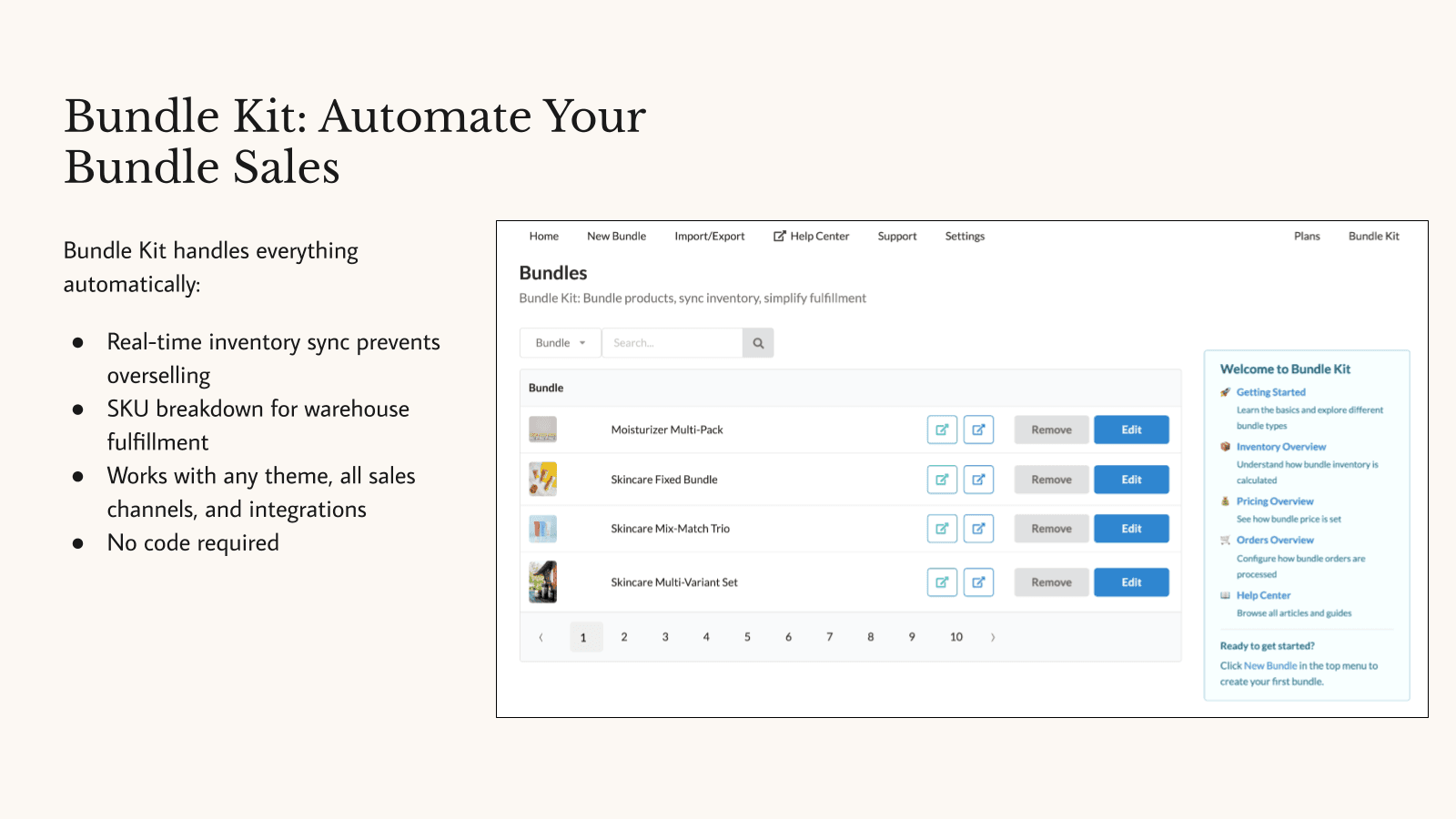Viewport: 1456px width, 819px height.
Task: Open the Support menu item
Action: (897, 237)
